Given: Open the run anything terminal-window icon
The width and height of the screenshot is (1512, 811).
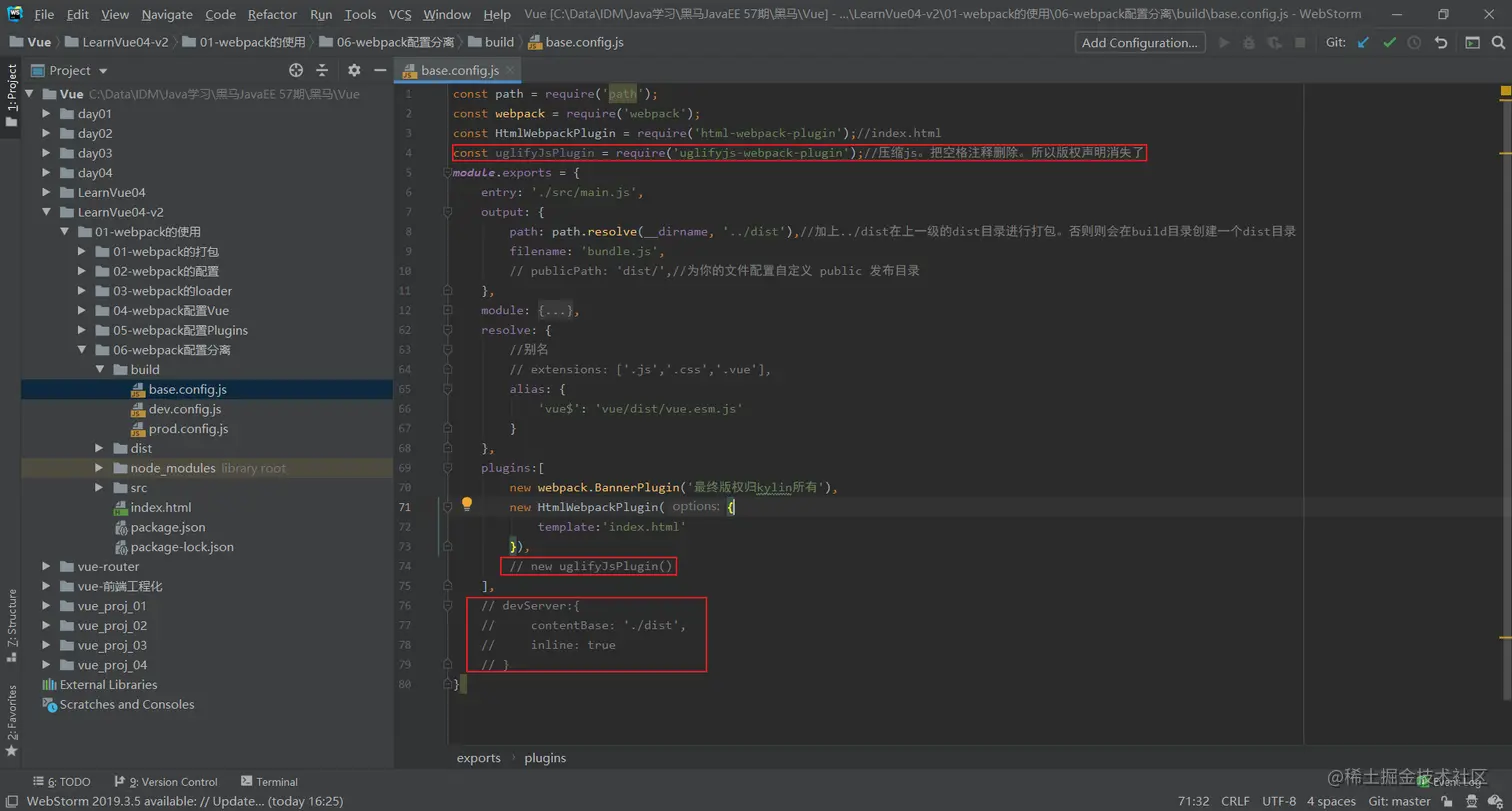Looking at the screenshot, I should pyautogui.click(x=1472, y=43).
